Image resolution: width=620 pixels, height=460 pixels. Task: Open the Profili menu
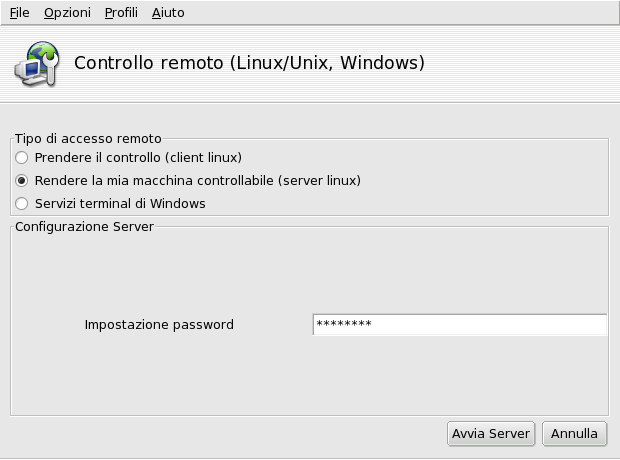pos(121,13)
